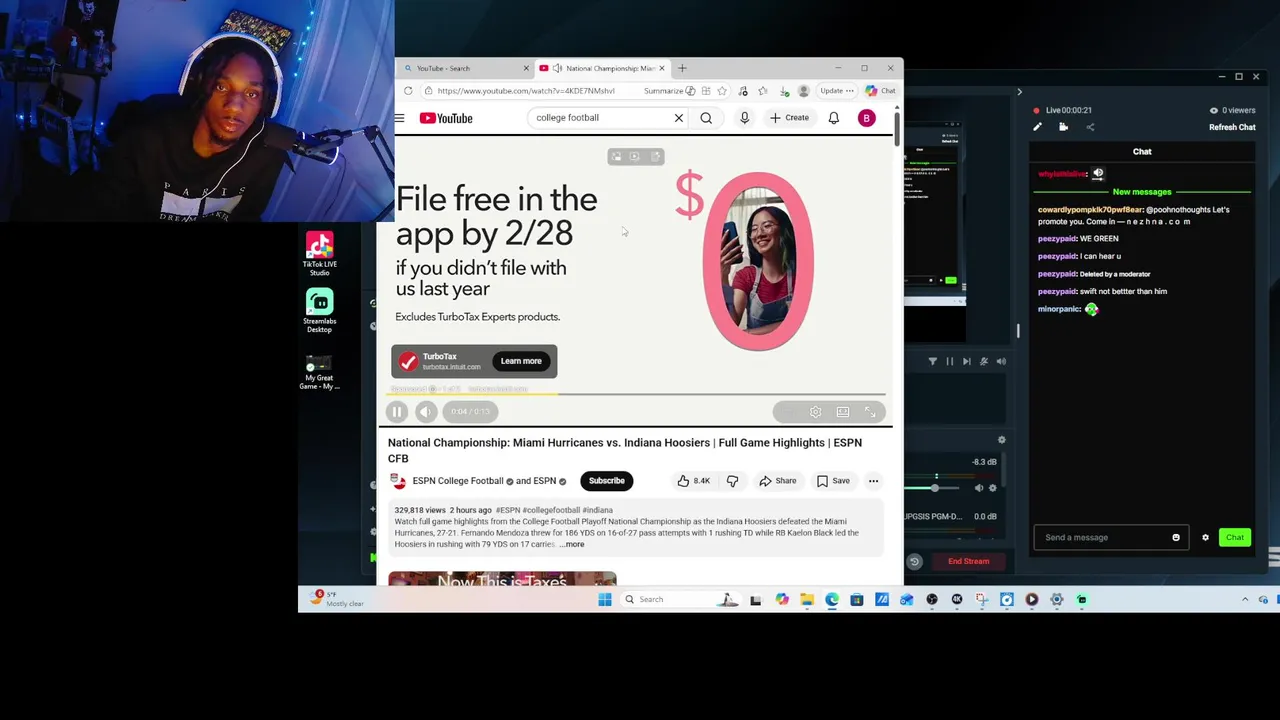
Task: Dislike the National Championship video
Action: pyautogui.click(x=733, y=481)
